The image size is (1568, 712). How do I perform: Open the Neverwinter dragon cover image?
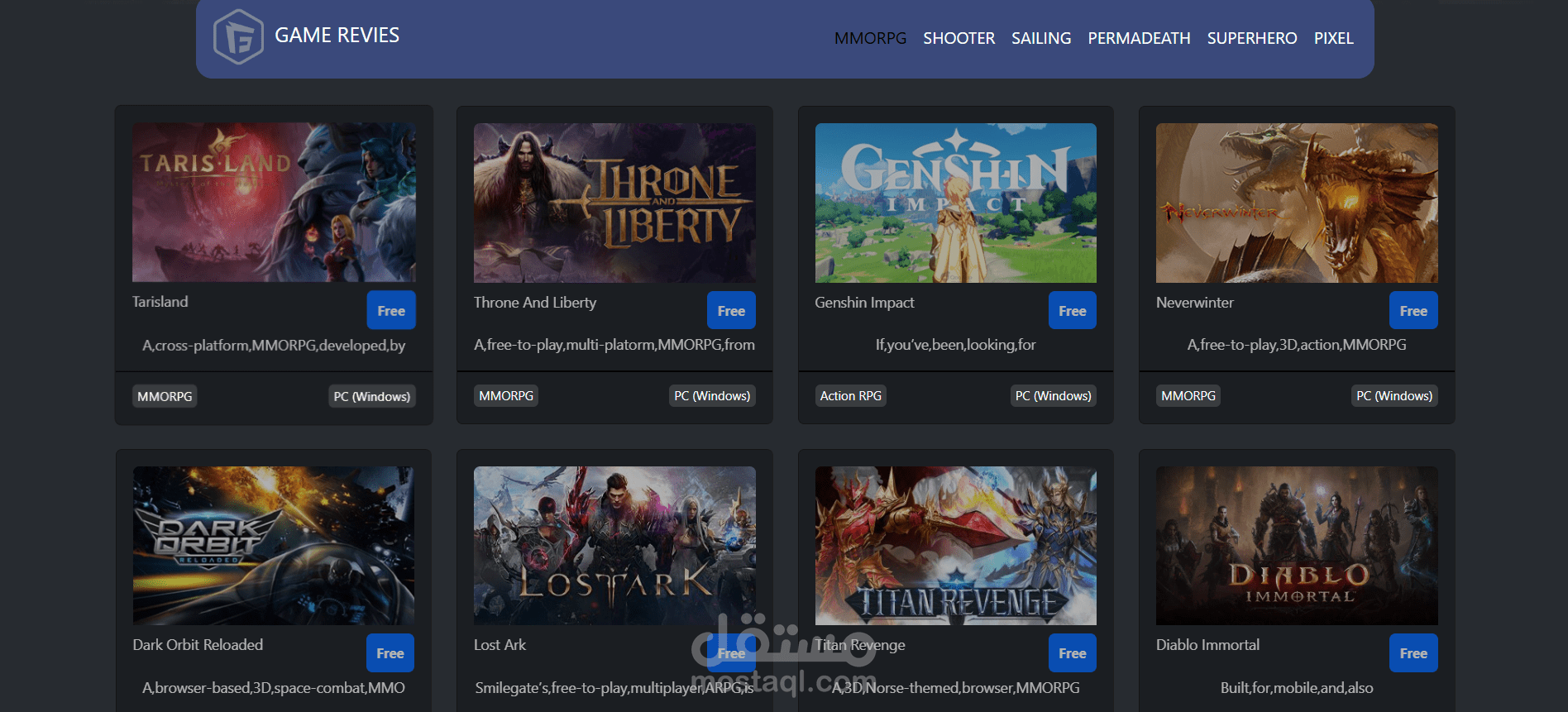tap(1297, 203)
